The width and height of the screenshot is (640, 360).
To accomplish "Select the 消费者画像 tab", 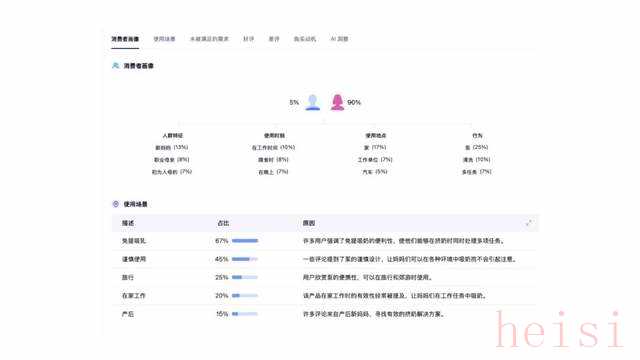I will [x=125, y=39].
